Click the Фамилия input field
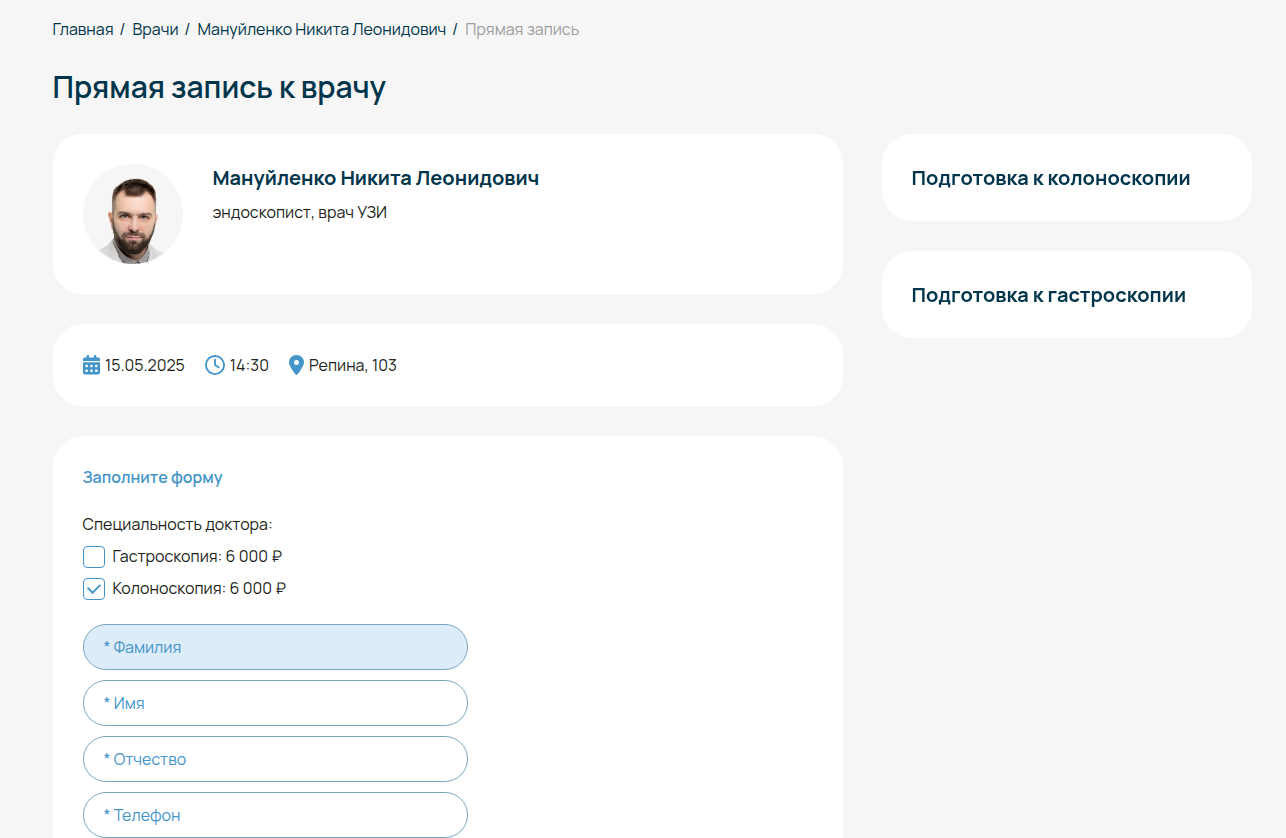1286x838 pixels. tap(275, 647)
